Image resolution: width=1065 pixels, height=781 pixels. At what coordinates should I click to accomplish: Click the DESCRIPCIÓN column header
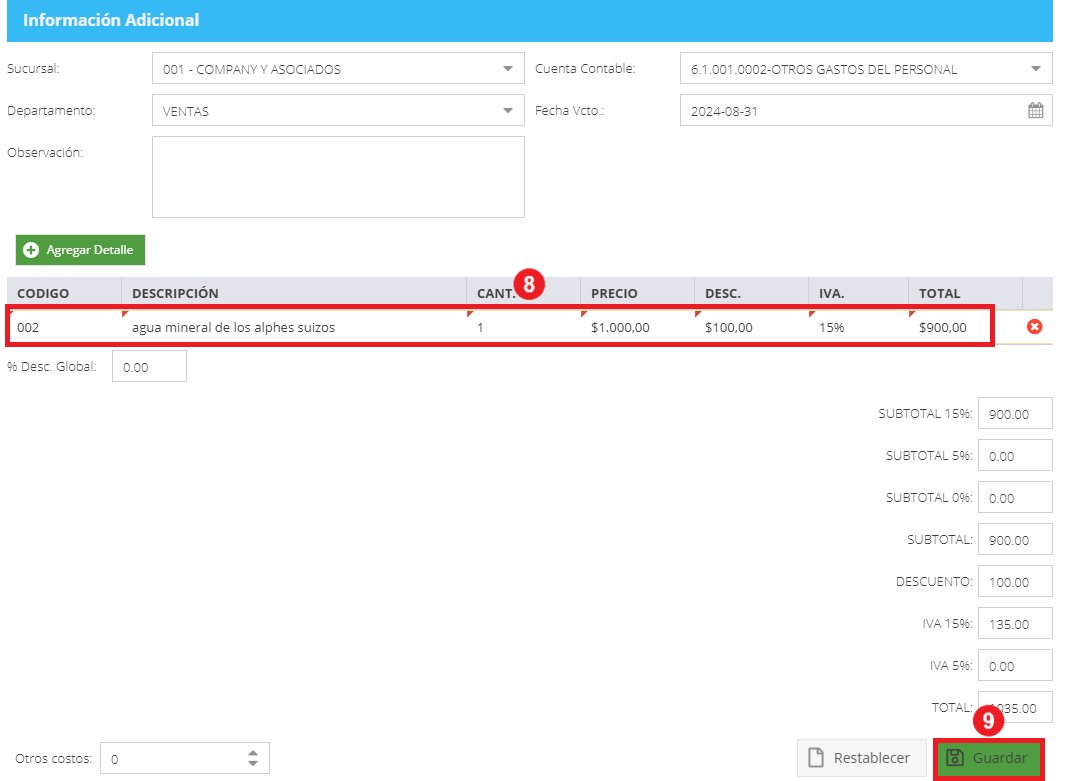point(175,293)
